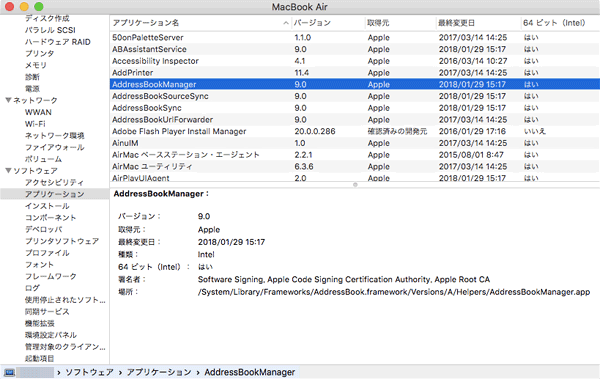
Task: Select パラレル SCSI in the sidebar
Action: click(50, 30)
